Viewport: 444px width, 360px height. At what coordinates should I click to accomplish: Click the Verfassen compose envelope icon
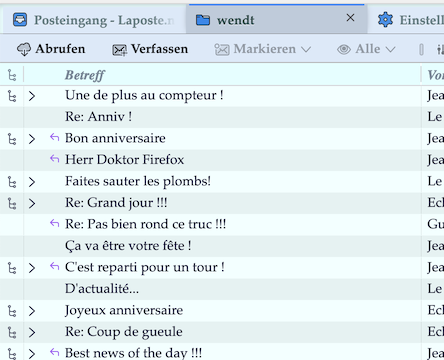point(119,50)
